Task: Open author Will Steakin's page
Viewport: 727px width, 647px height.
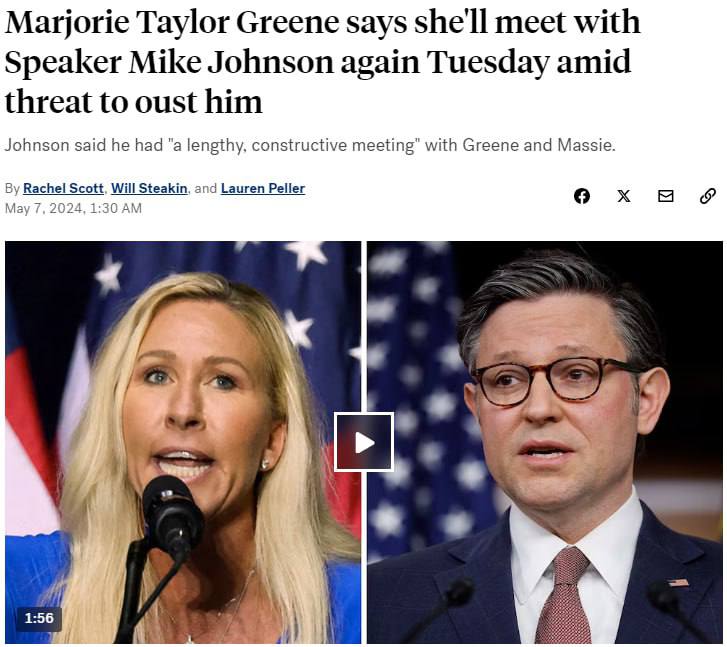Action: 149,188
